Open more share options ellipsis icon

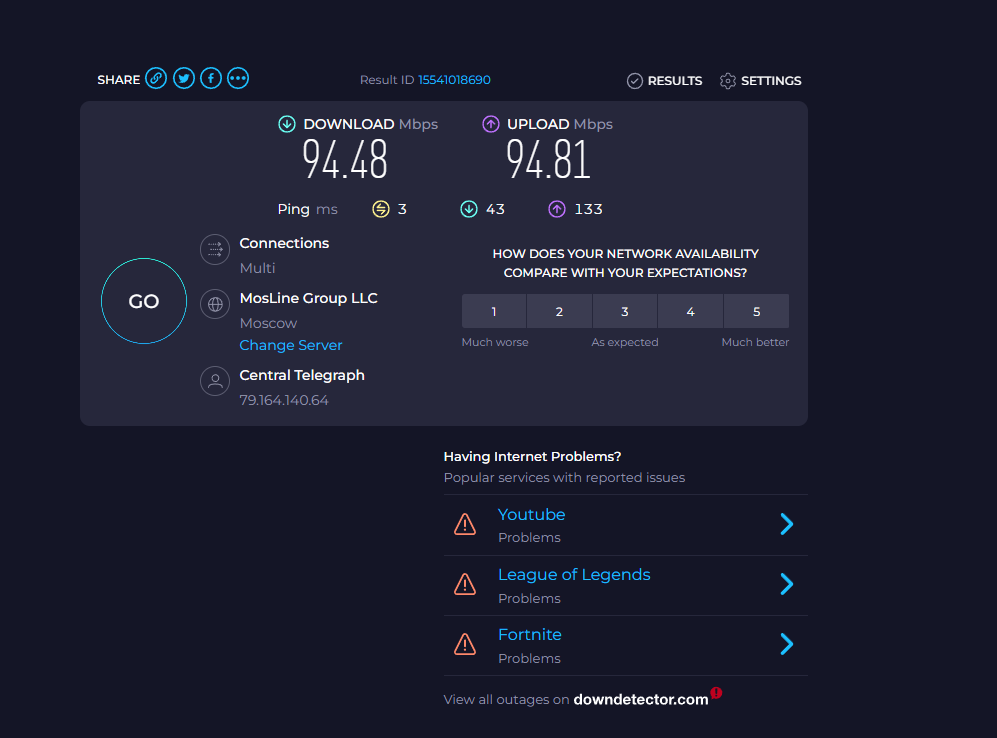(238, 78)
